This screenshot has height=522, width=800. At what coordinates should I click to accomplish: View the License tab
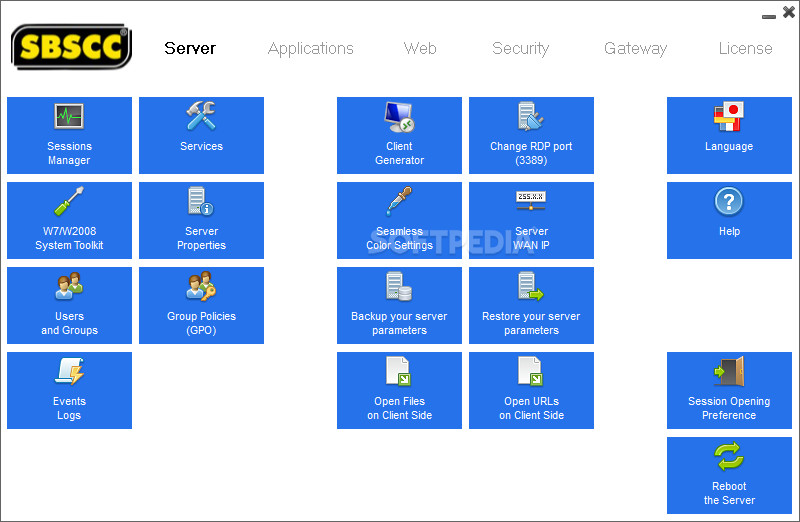click(x=745, y=48)
